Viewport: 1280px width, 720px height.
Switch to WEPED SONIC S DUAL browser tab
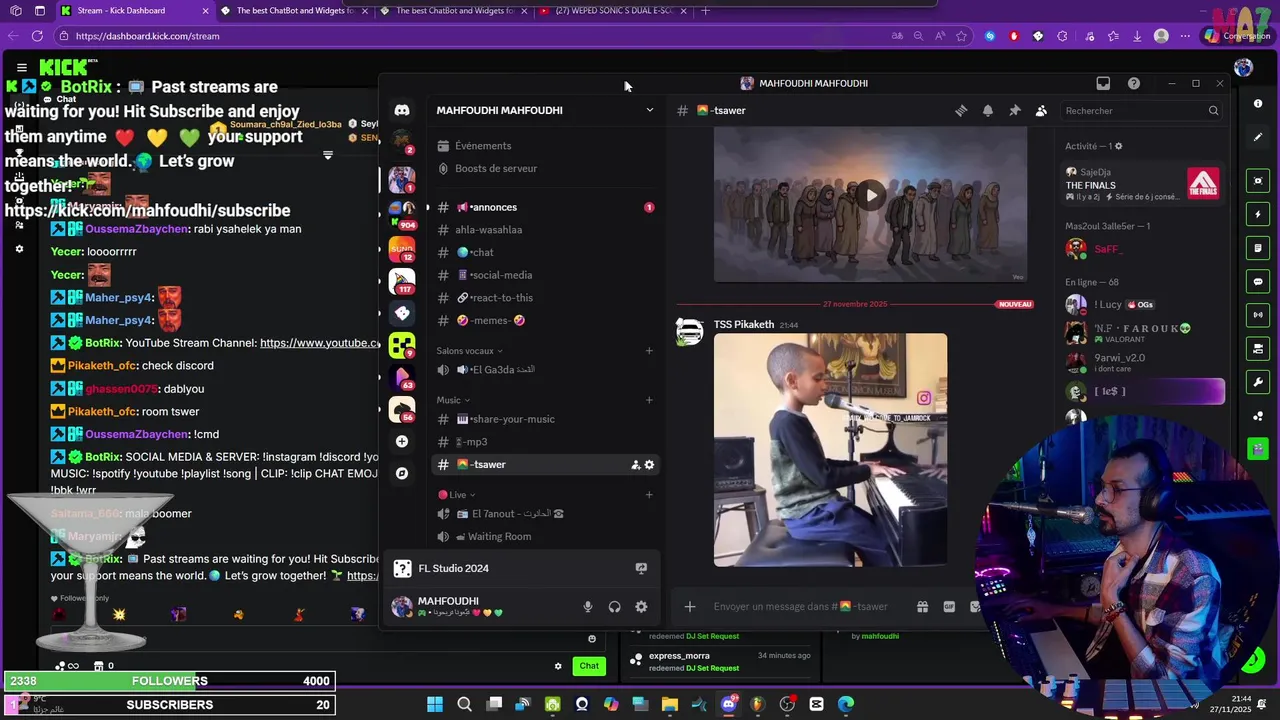pos(613,11)
